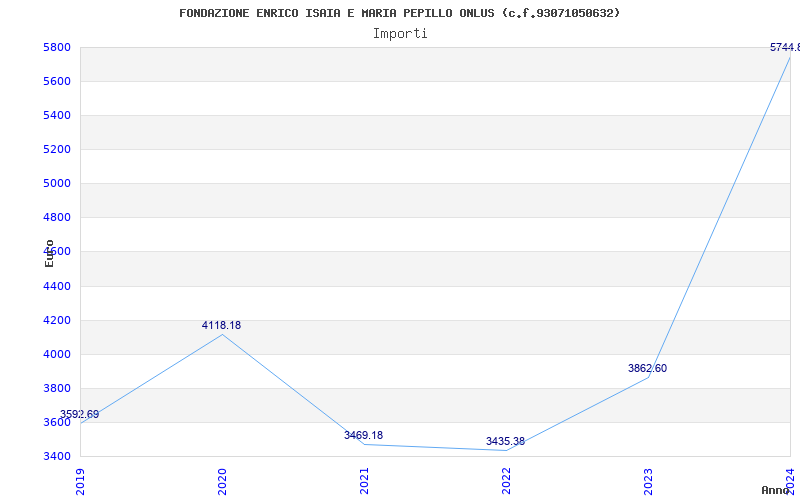This screenshot has width=800, height=500.
Task: Click the 2021 x-axis year label
Action: pos(364,482)
